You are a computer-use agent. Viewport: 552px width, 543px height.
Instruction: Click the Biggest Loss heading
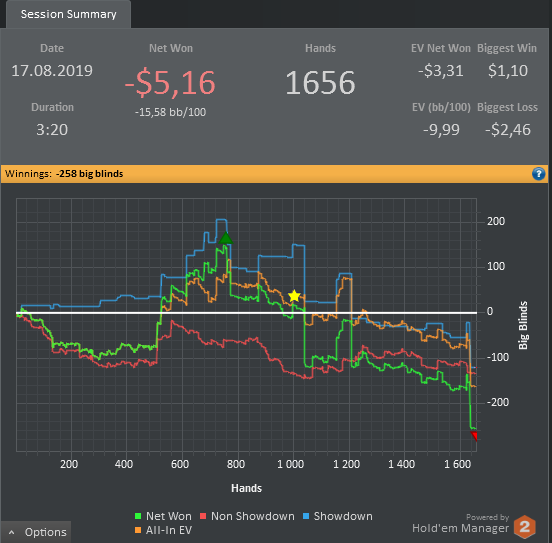click(x=507, y=107)
